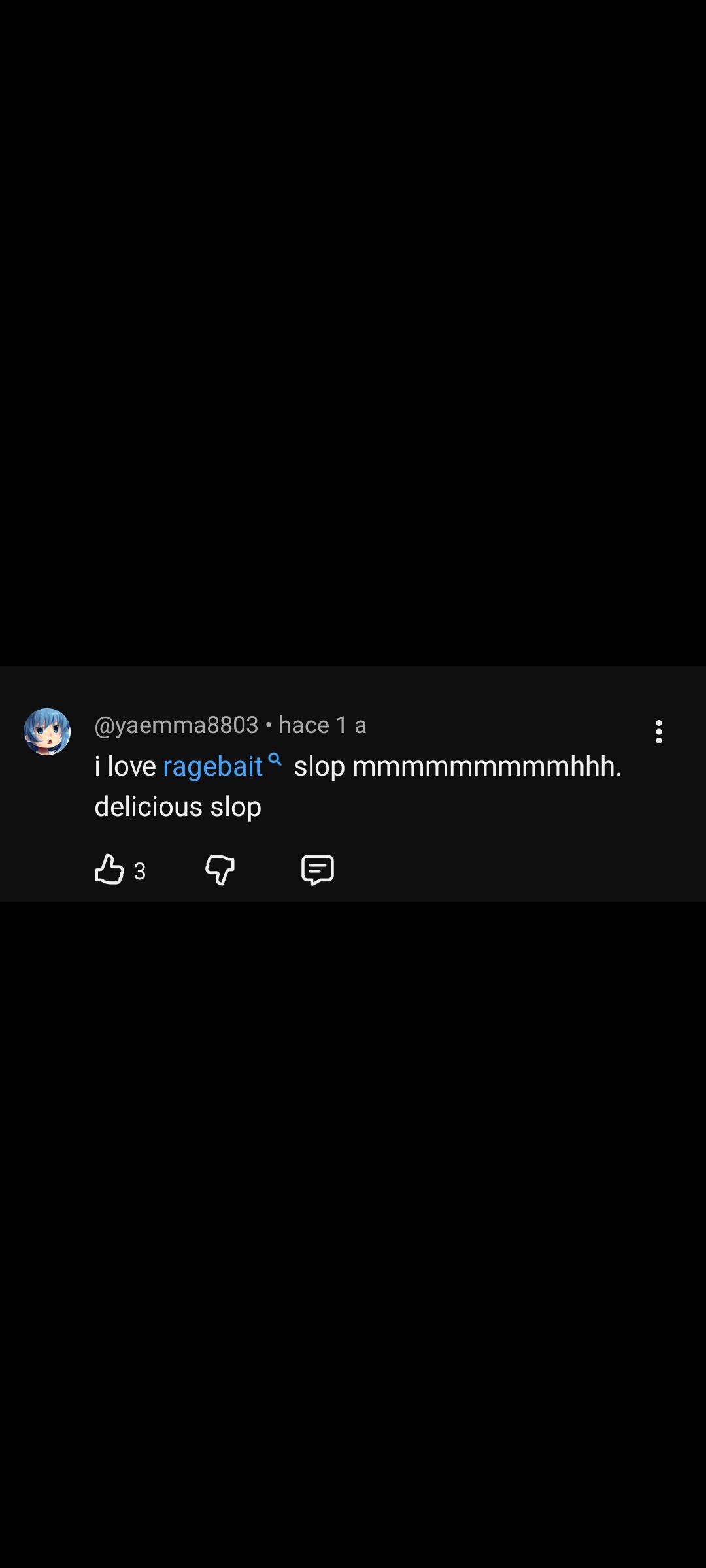Tap the black area above the comment
Screen dimensions: 706x1568
[353, 327]
